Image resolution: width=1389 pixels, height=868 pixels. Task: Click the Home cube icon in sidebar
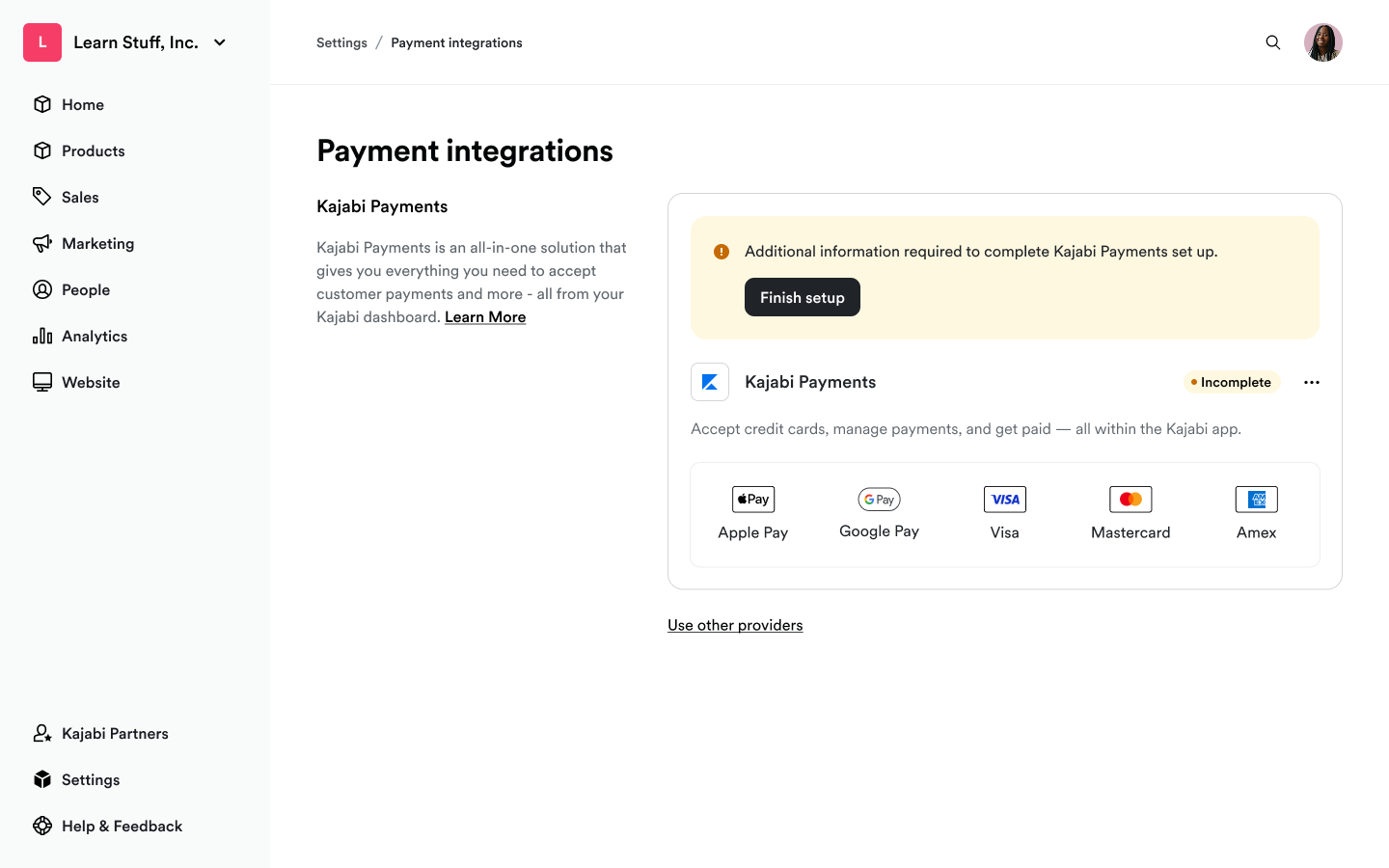click(x=42, y=104)
